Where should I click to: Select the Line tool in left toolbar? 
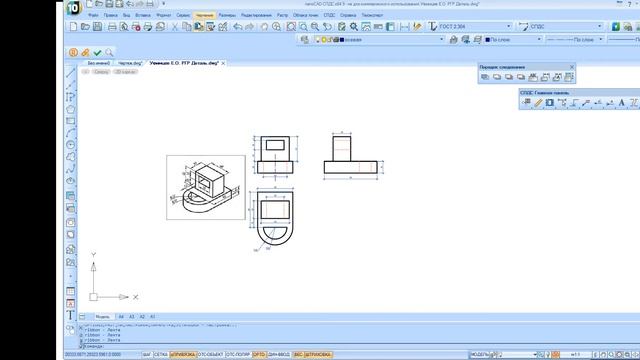[71, 73]
